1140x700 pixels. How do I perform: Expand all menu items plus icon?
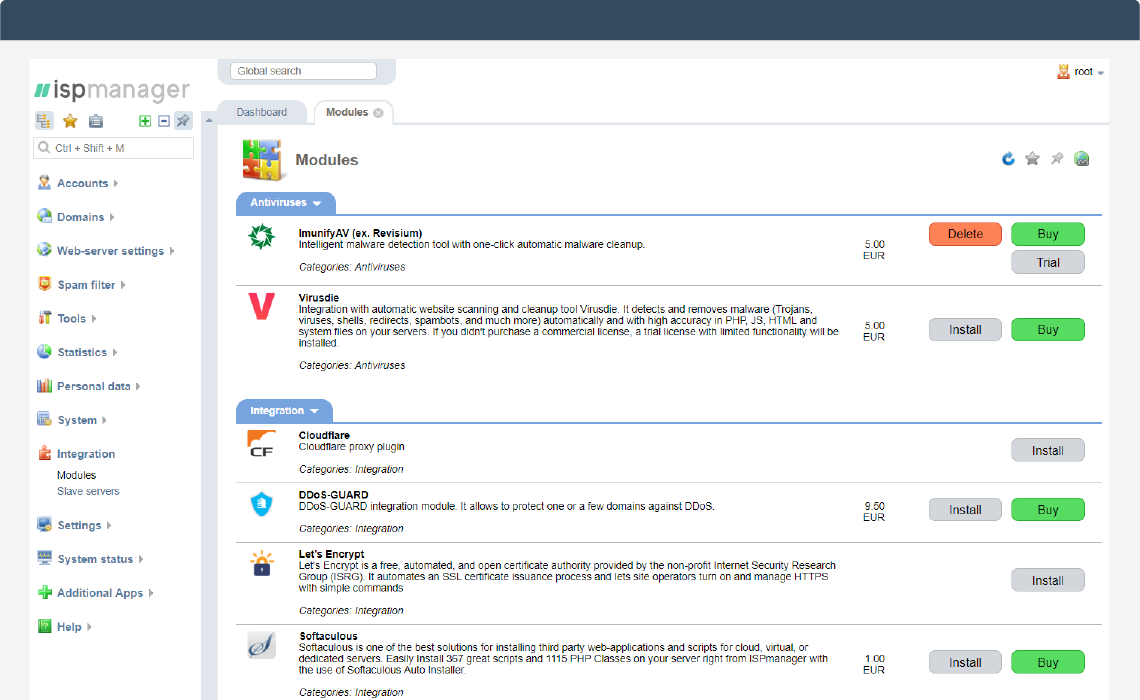tap(145, 121)
